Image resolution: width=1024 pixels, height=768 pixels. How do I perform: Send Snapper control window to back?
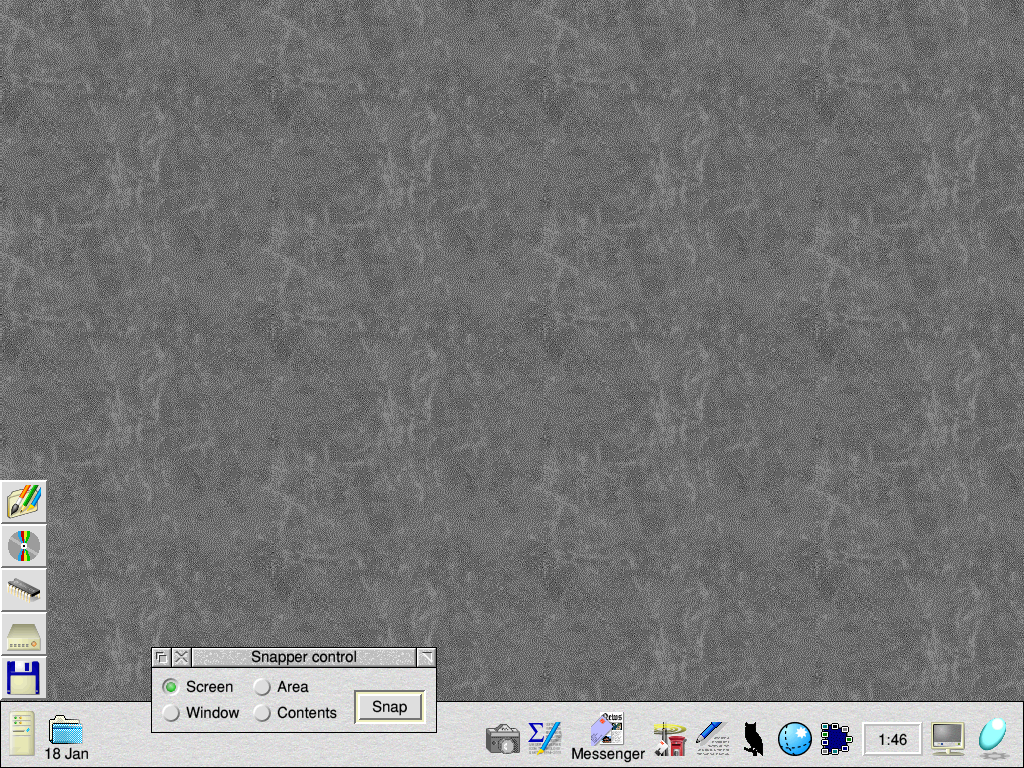(161, 657)
